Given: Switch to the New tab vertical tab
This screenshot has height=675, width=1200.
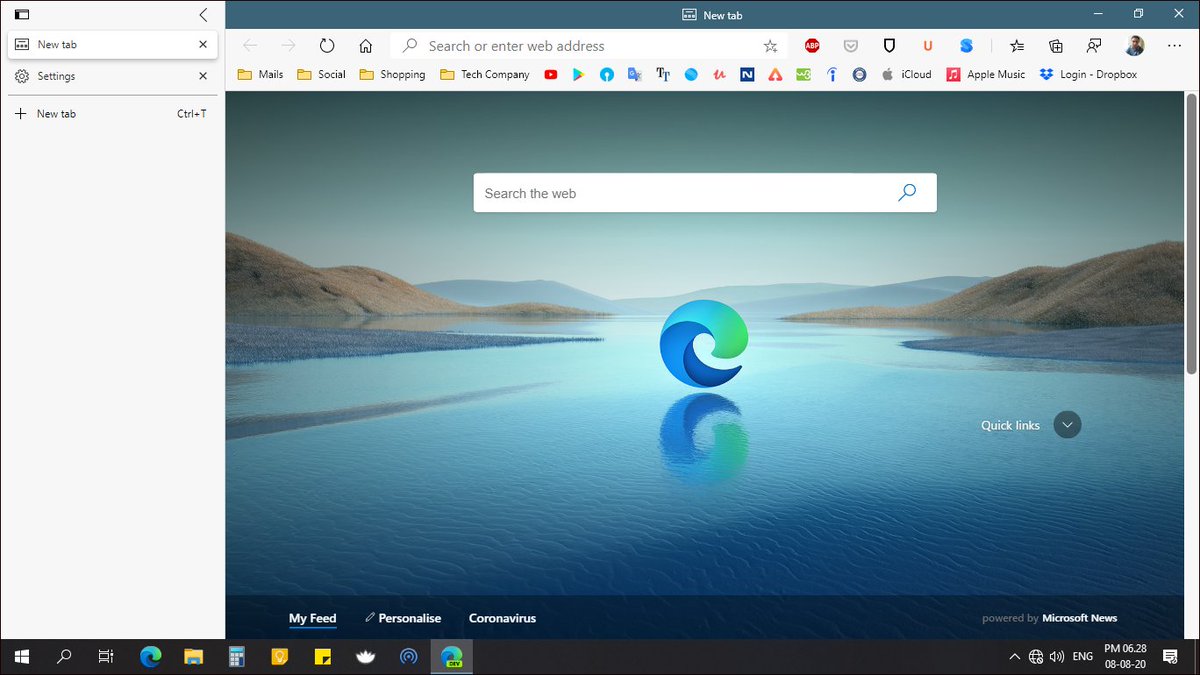Looking at the screenshot, I should point(113,44).
